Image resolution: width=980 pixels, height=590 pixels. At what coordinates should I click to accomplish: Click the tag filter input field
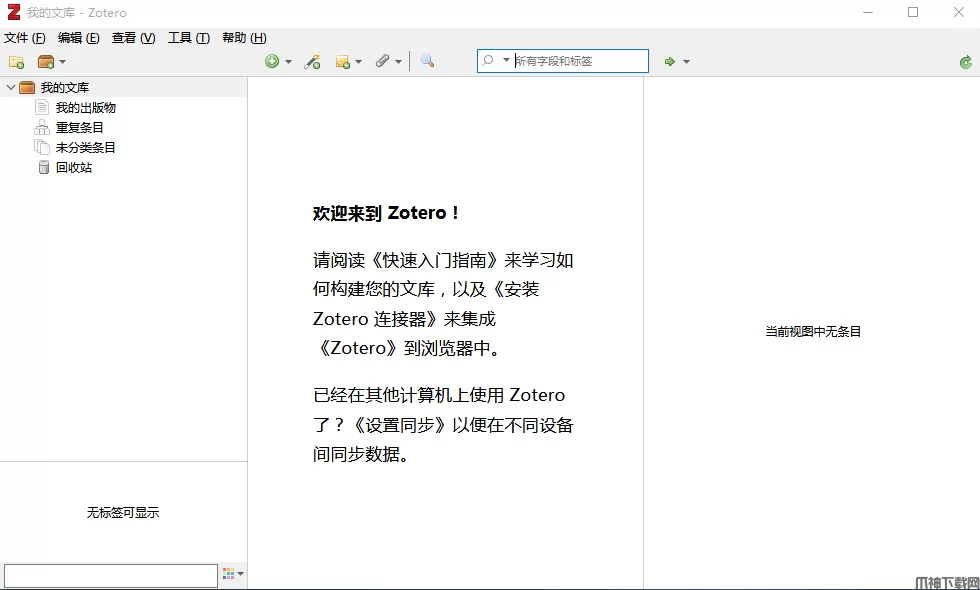tap(110, 575)
